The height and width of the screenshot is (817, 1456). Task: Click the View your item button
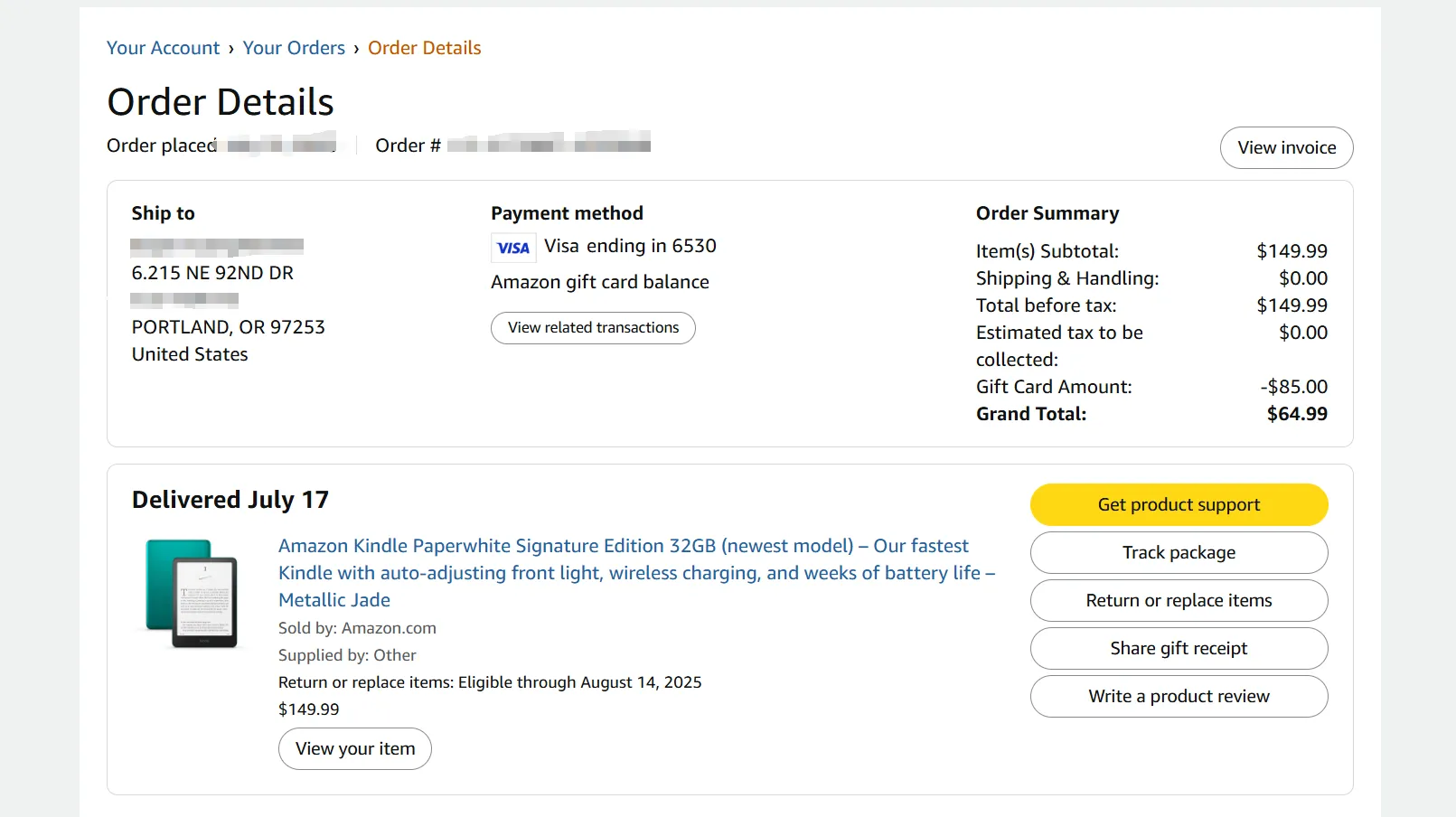point(355,748)
